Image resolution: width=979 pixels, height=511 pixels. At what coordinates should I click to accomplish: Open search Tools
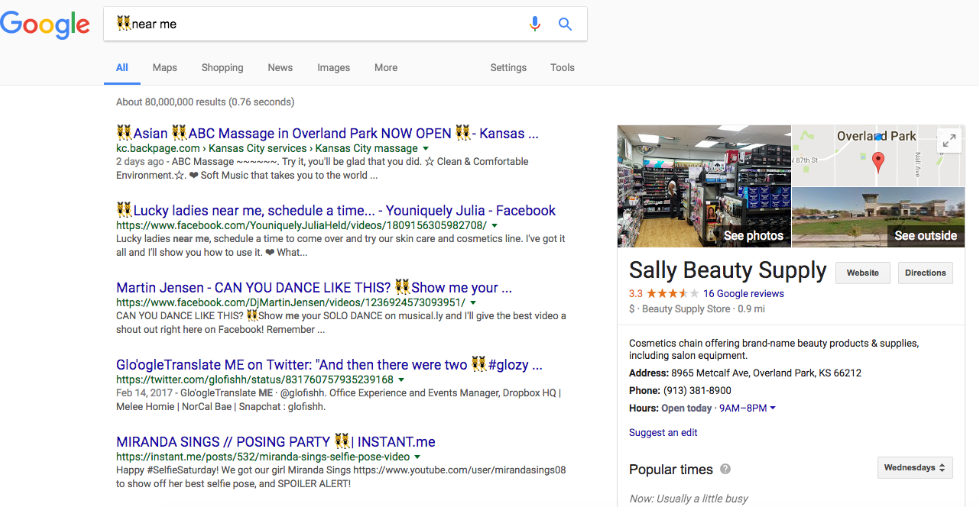pos(562,67)
